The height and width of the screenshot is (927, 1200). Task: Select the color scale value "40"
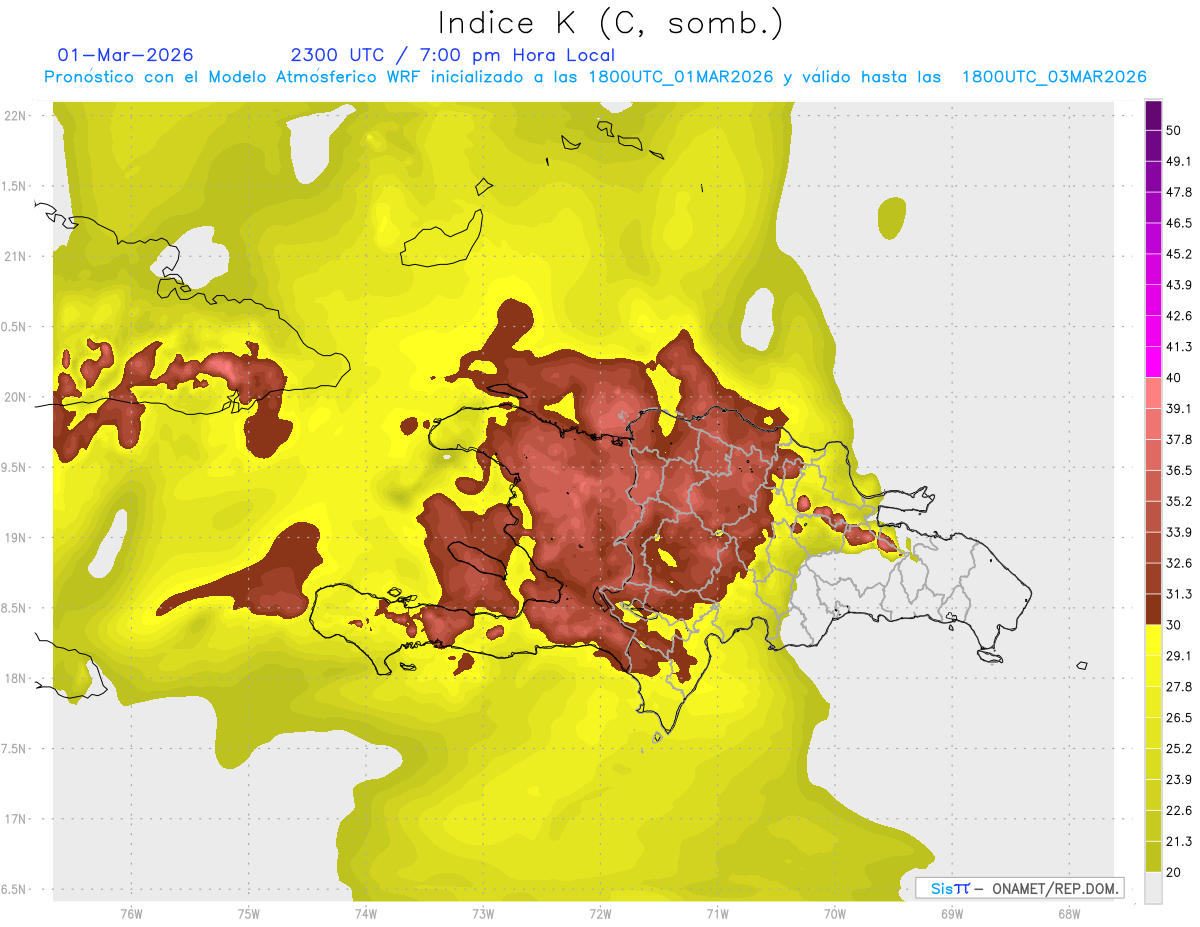[1175, 378]
